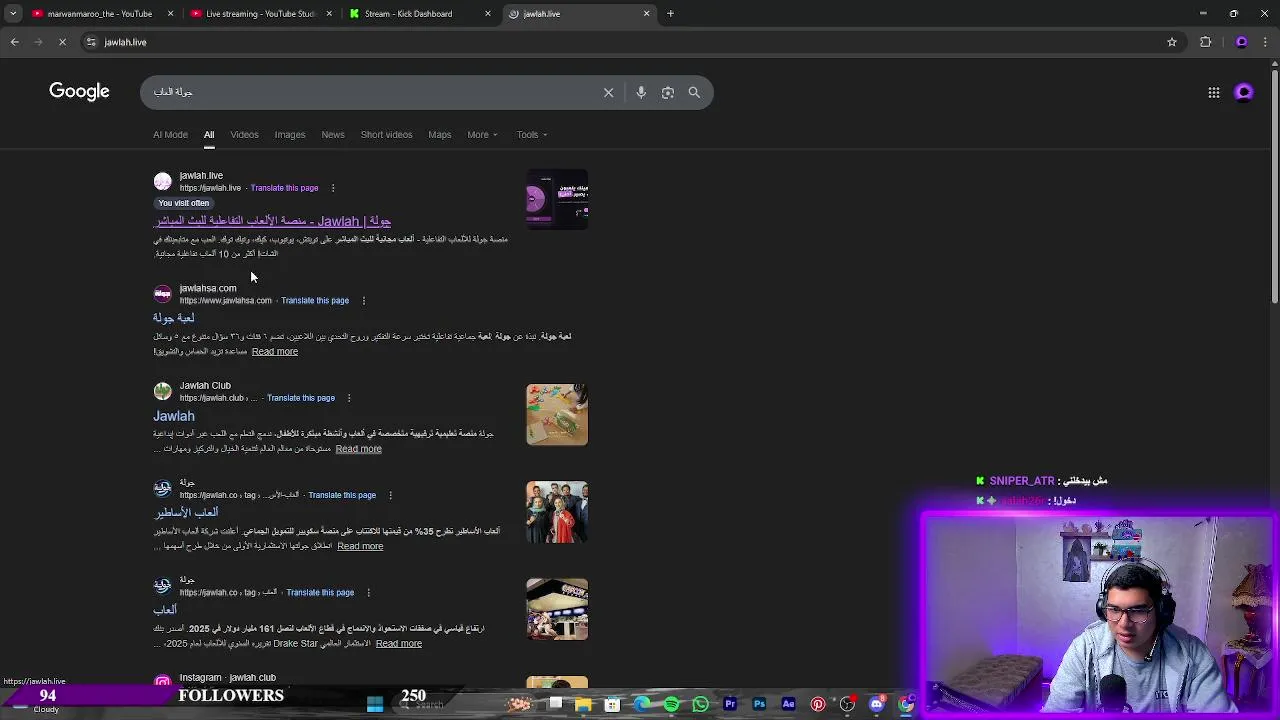Viewport: 1280px width, 720px height.
Task: Bookmark this page with star icon
Action: 1172,42
